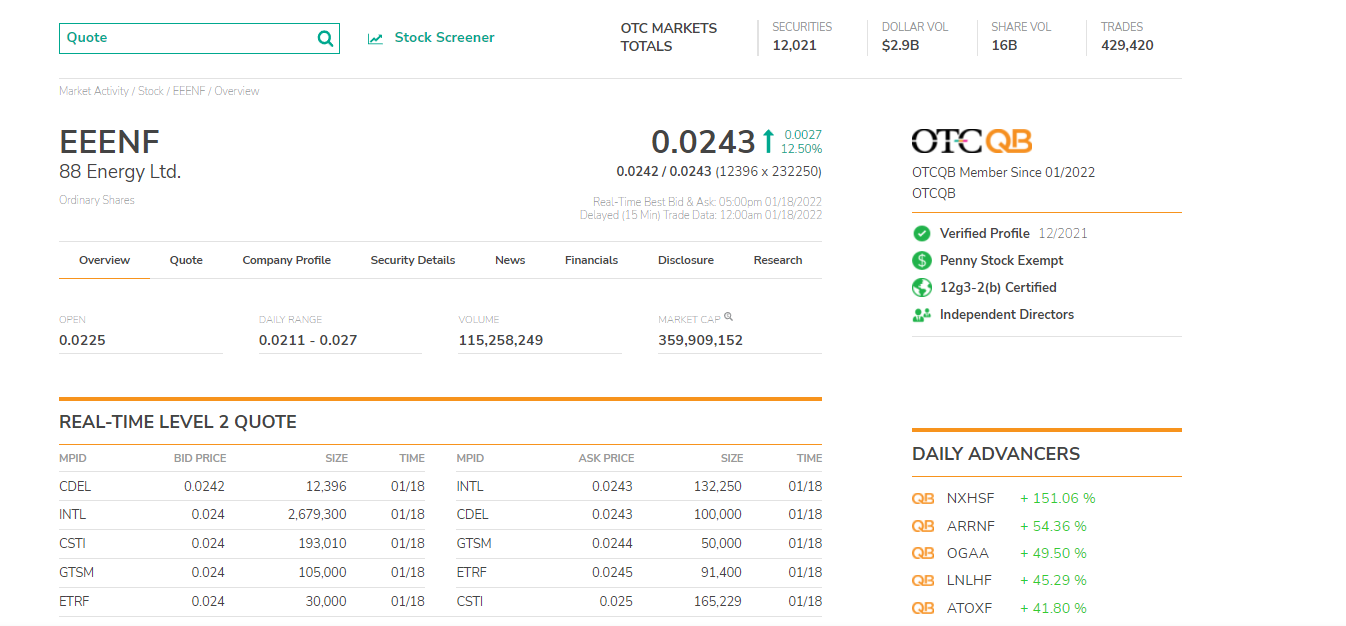Click the GTSM ask price 0.0244
This screenshot has width=1346, height=626.
(x=612, y=544)
